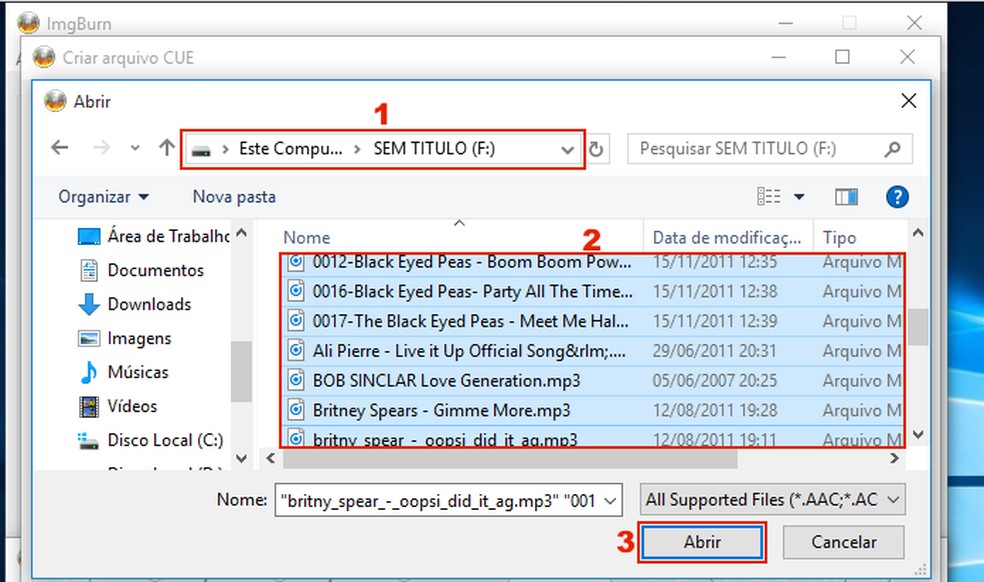
Task: Click horizontal scrollbar right arrow
Action: click(x=894, y=459)
